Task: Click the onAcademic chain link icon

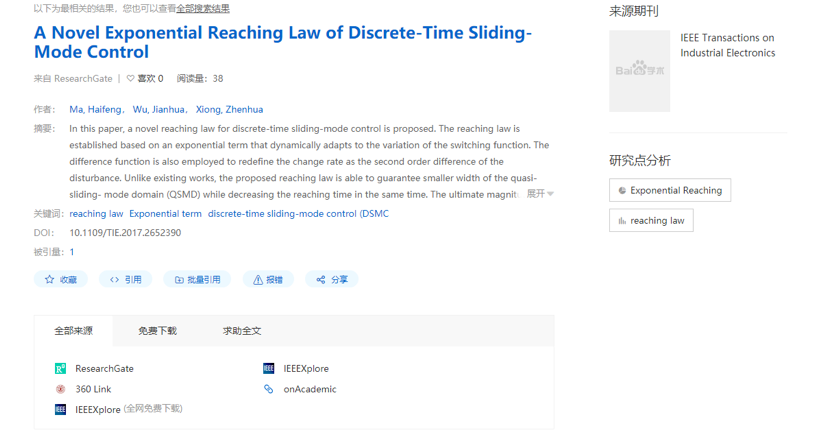Action: click(269, 389)
